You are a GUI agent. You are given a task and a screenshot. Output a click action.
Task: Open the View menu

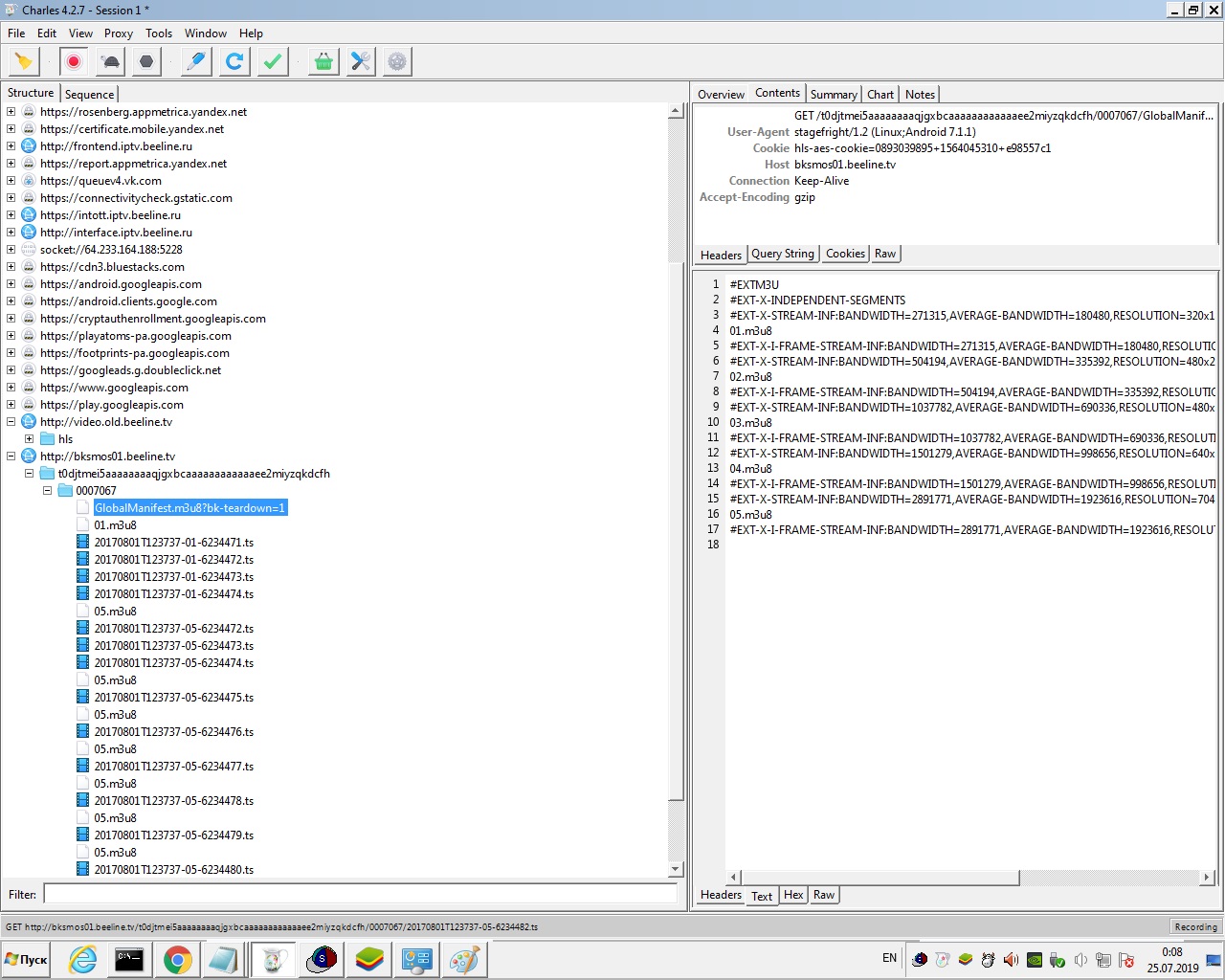(x=81, y=33)
